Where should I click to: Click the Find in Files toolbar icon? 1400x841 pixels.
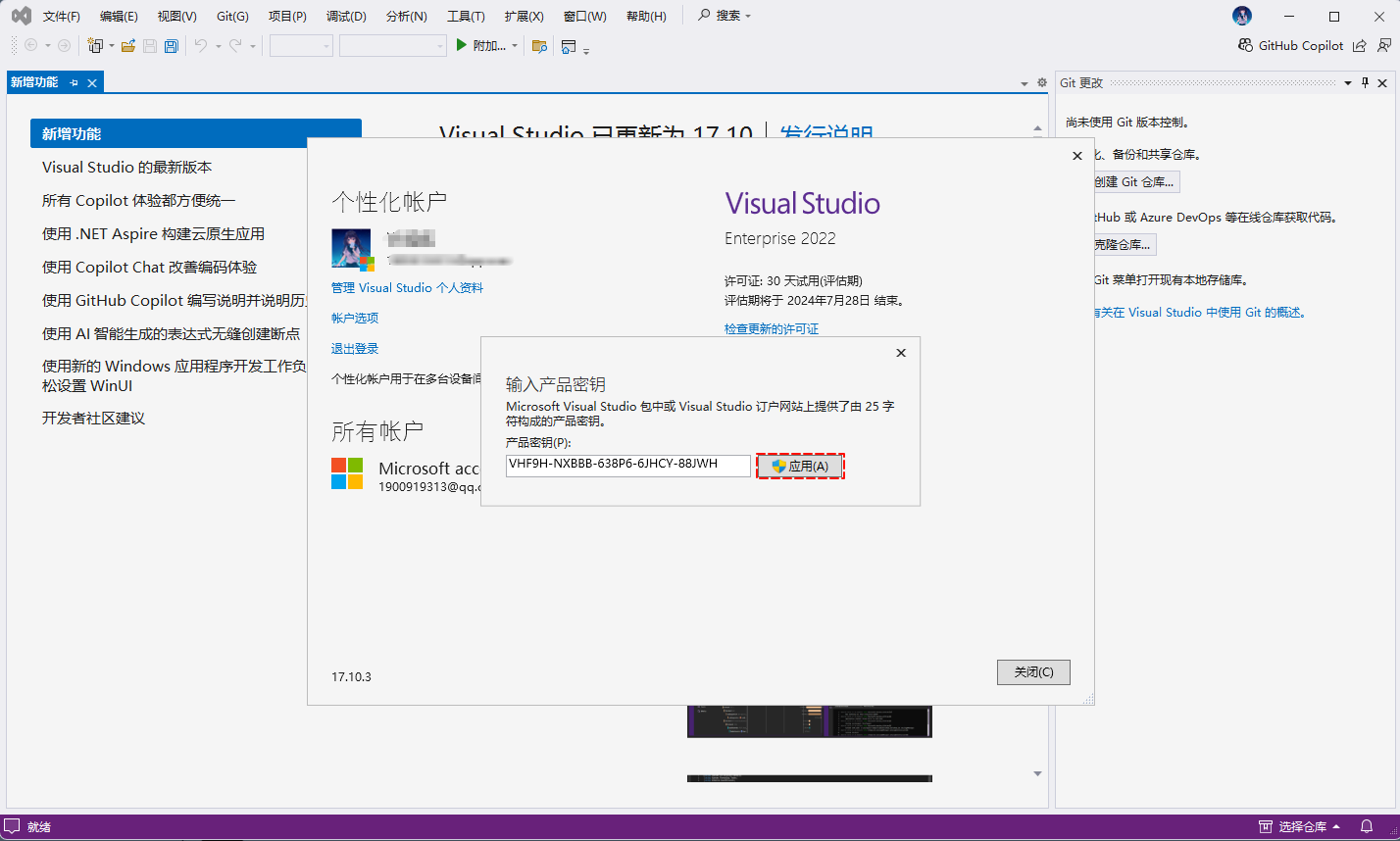(x=540, y=45)
